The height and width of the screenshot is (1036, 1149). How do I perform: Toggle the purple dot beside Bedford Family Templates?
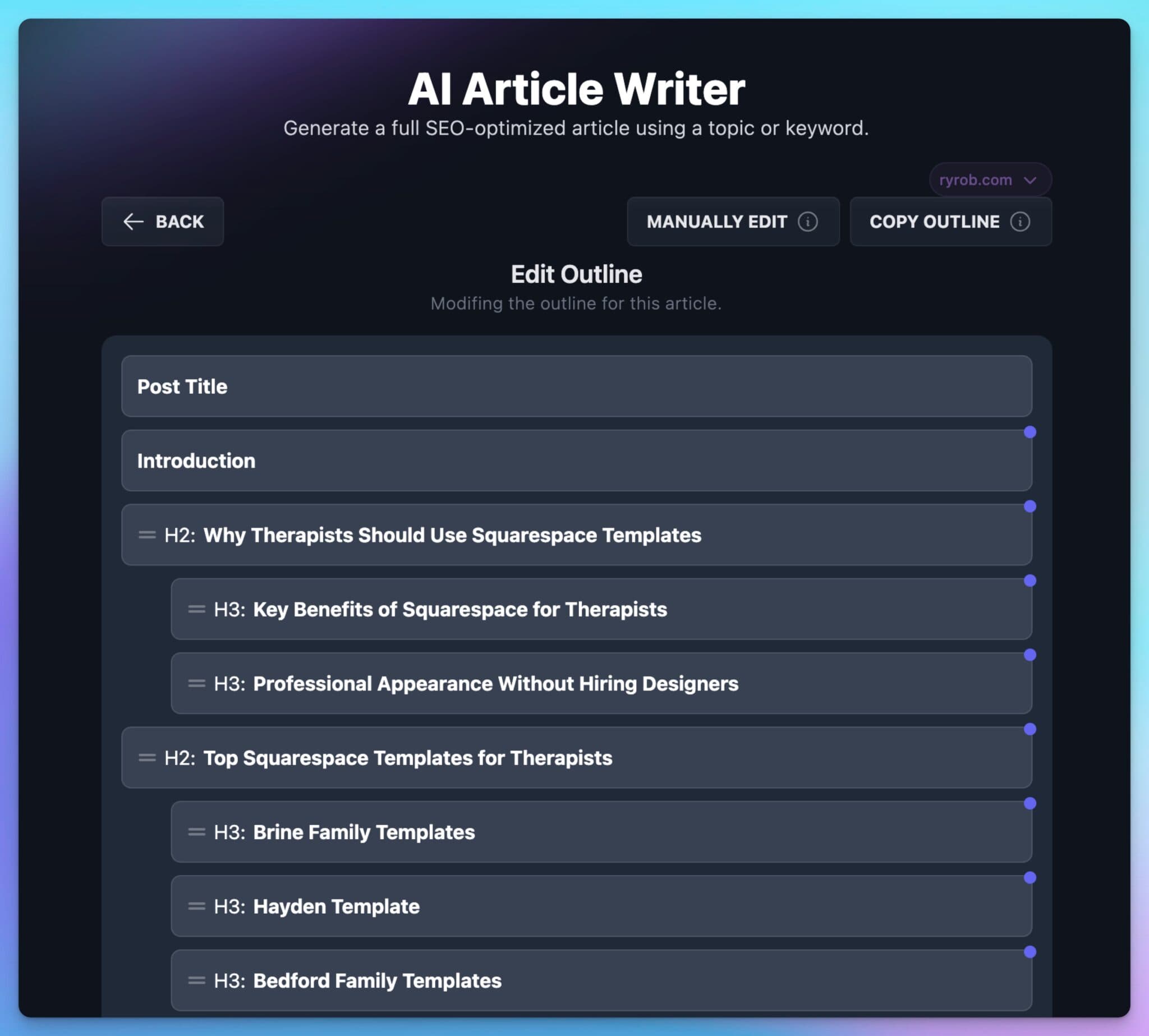[1031, 952]
